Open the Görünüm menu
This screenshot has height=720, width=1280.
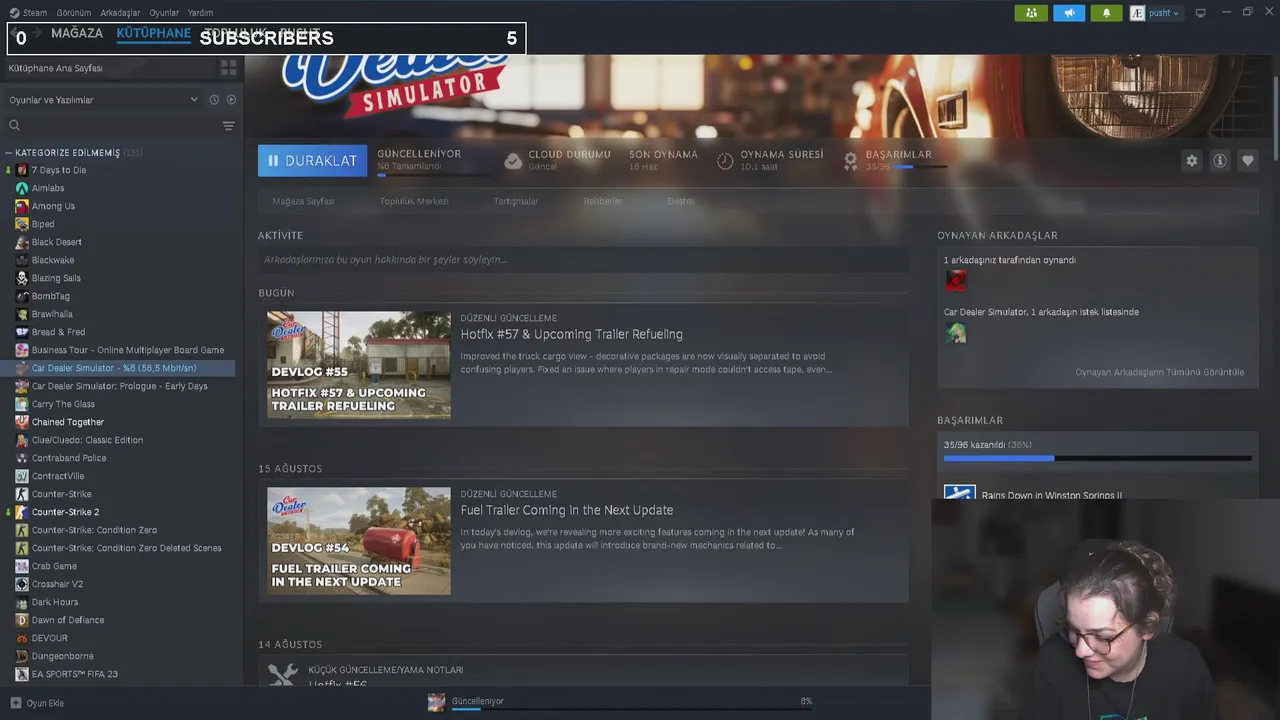click(x=74, y=13)
